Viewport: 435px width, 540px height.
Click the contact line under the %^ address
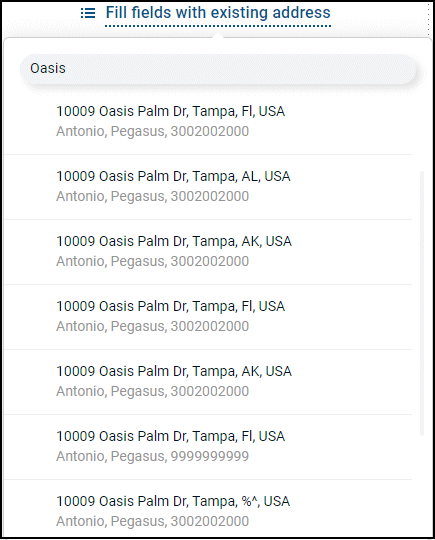point(153,521)
